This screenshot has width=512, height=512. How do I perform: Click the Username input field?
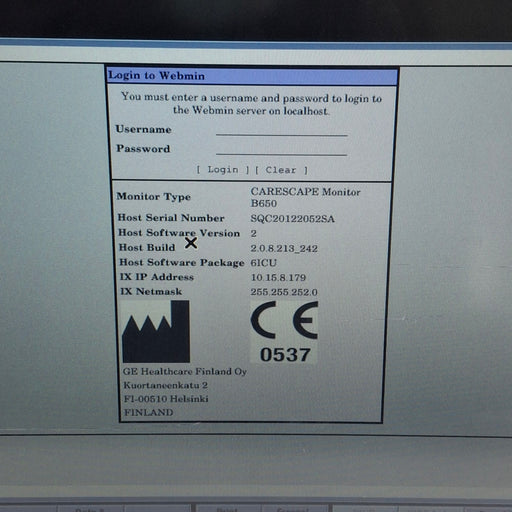tap(282, 130)
